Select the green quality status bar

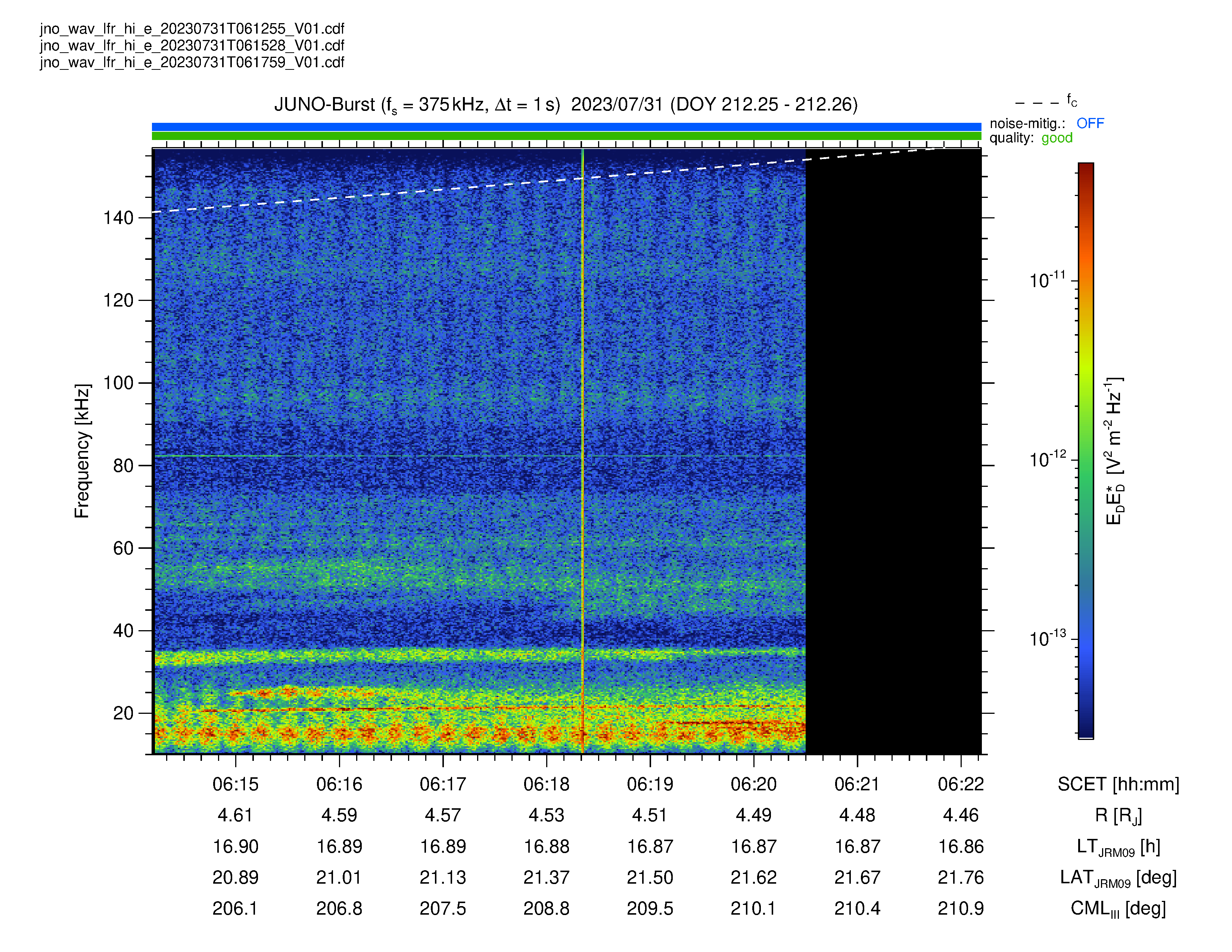point(566,136)
